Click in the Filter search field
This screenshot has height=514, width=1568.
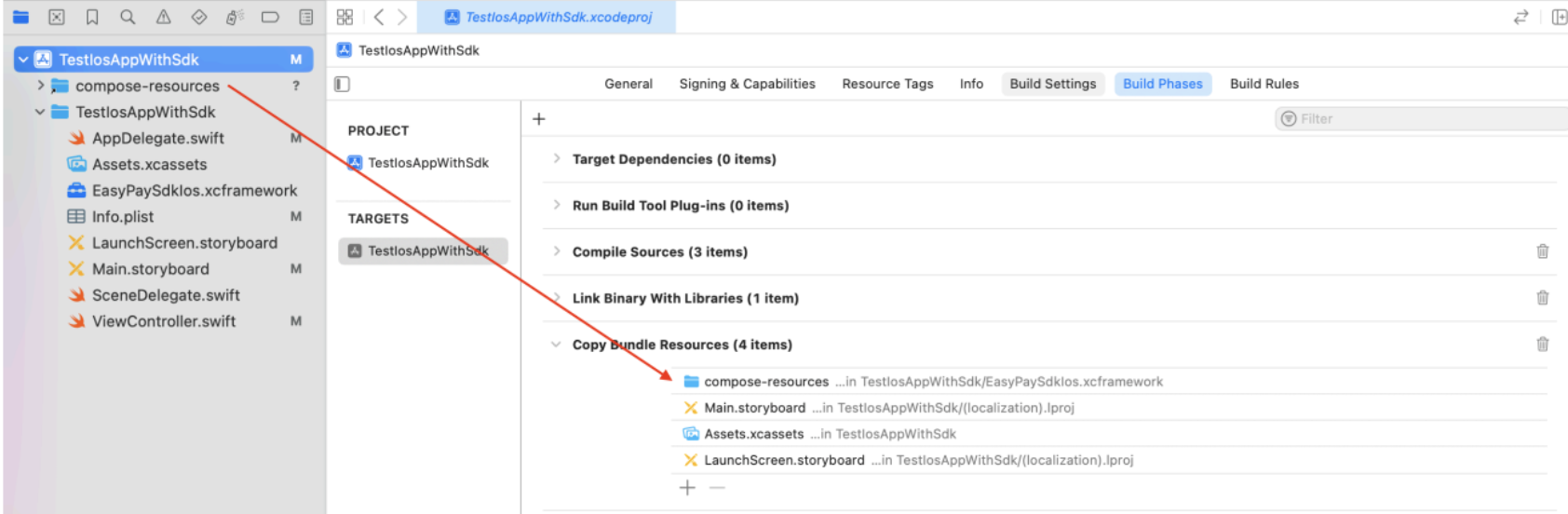click(1421, 118)
